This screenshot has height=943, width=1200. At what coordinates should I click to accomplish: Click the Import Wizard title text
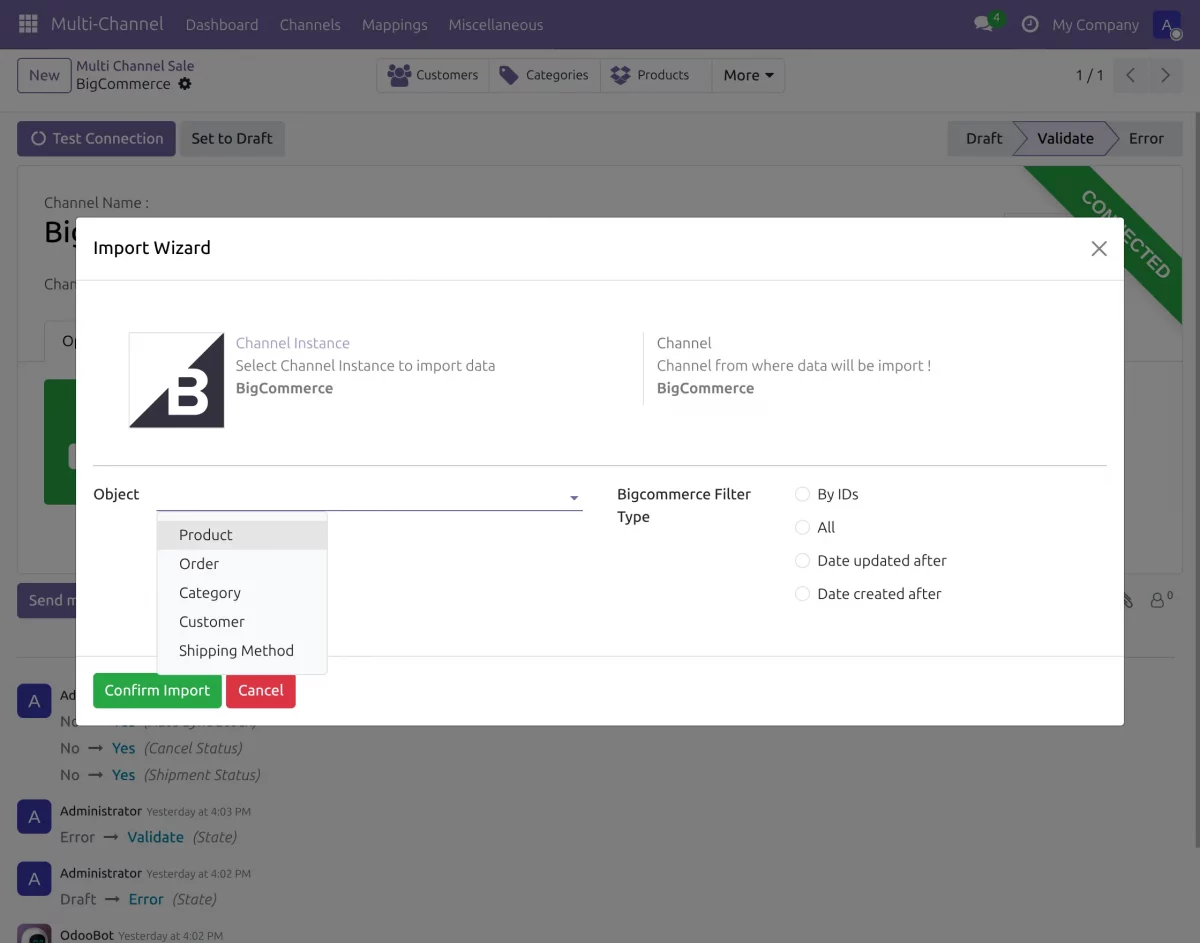pyautogui.click(x=152, y=248)
